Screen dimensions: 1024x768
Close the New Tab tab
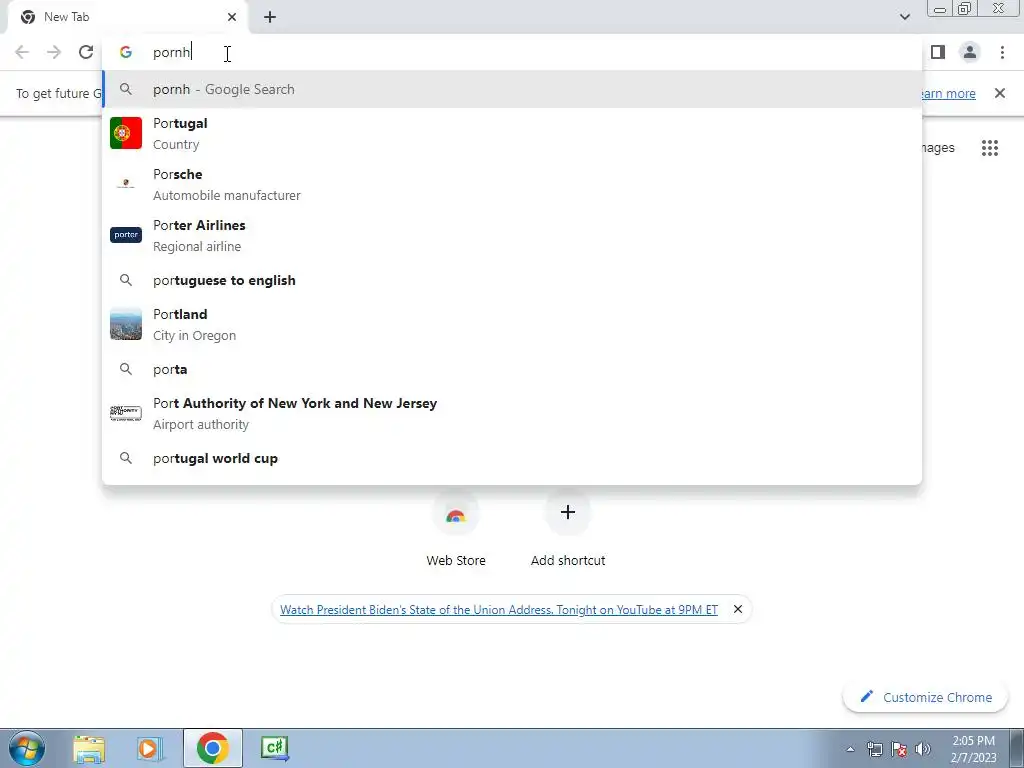click(x=232, y=17)
